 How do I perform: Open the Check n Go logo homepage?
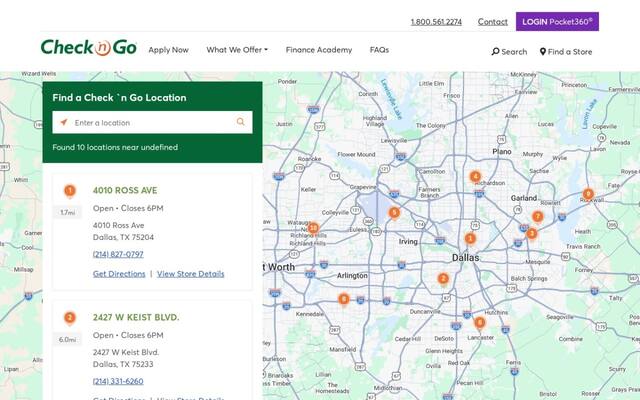pyautogui.click(x=89, y=47)
